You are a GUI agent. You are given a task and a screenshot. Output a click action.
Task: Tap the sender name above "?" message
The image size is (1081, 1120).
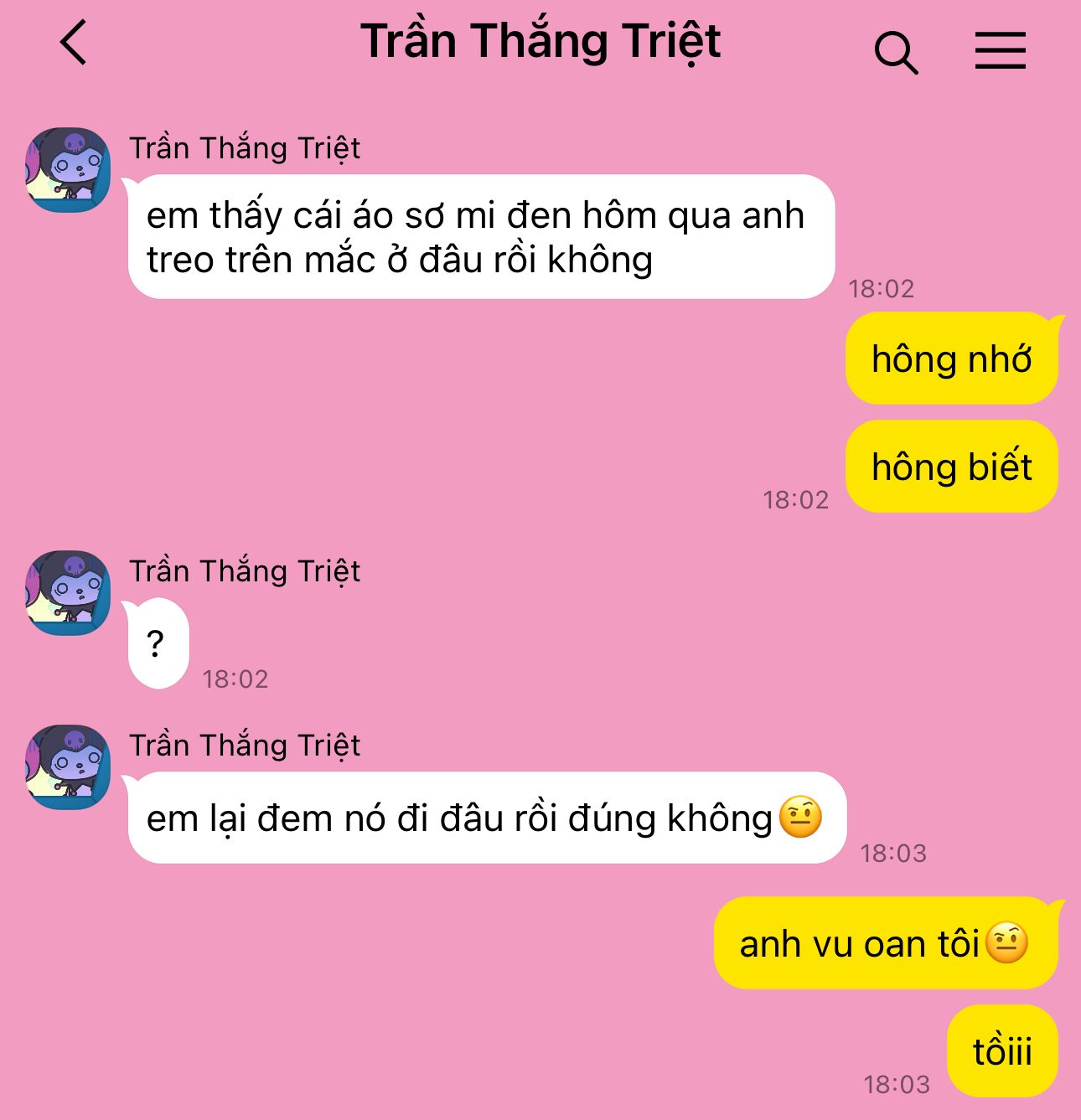point(245,572)
